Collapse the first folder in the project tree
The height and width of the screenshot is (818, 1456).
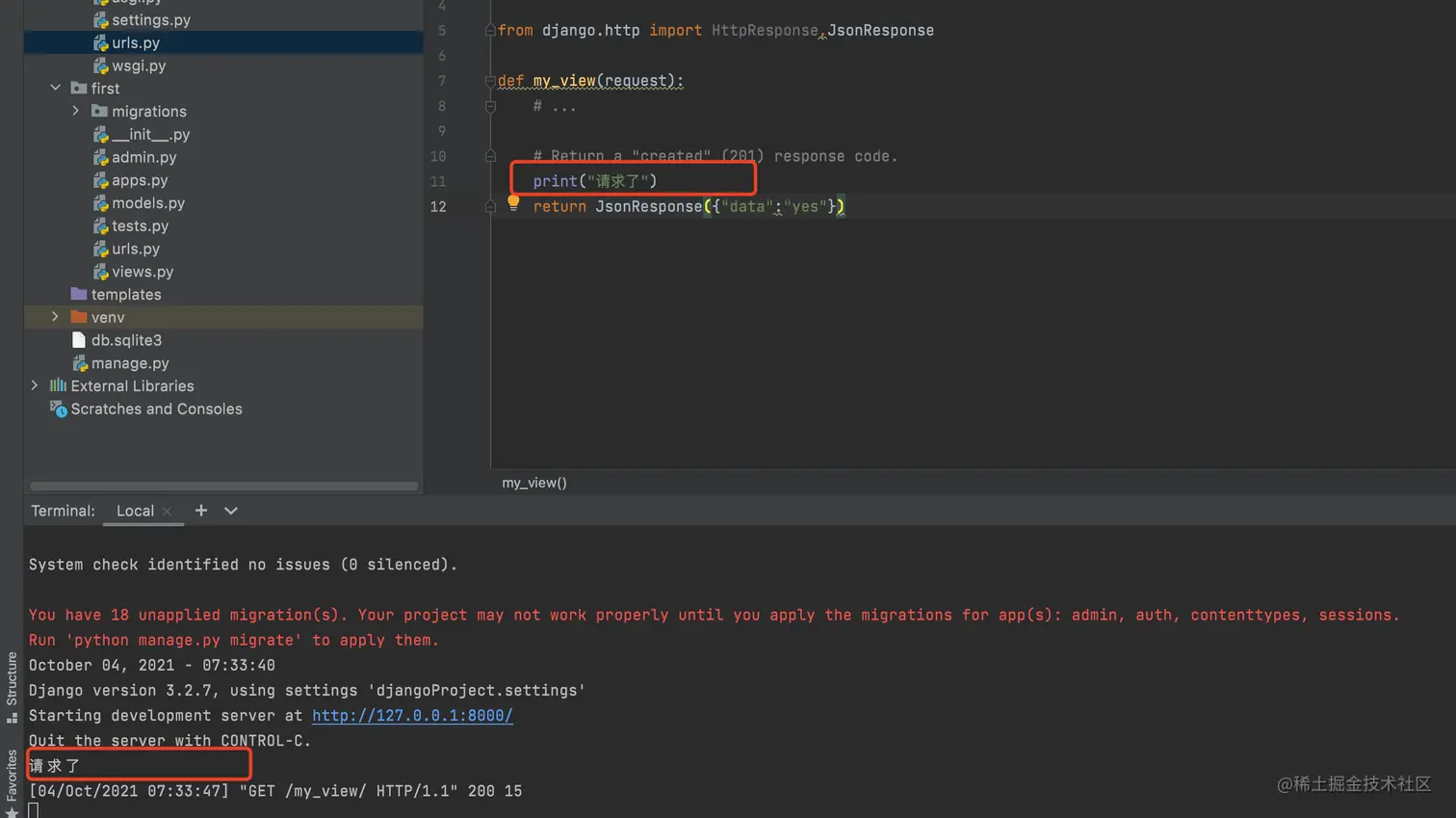55,89
